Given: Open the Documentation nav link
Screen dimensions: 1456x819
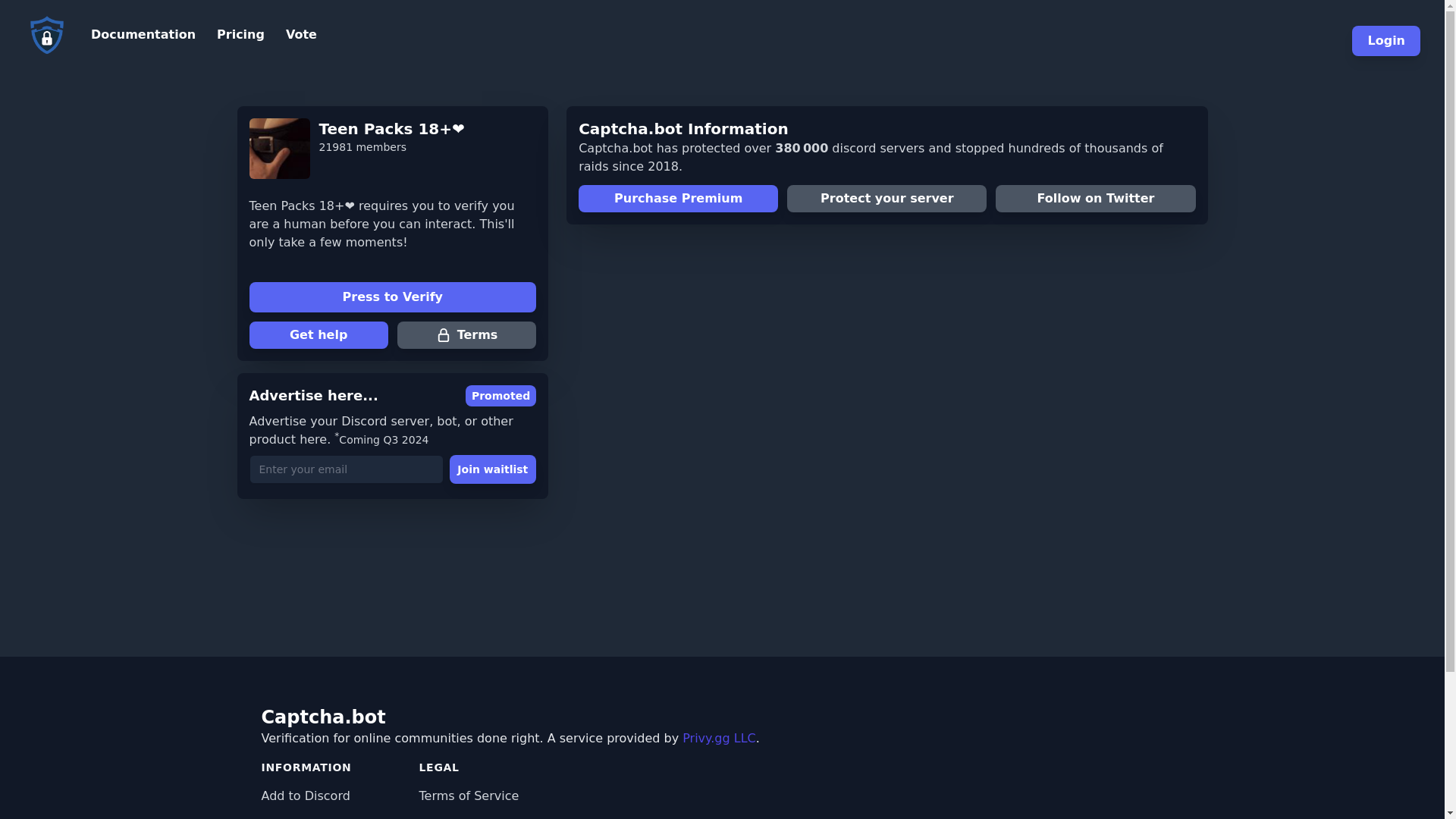Looking at the screenshot, I should click(x=143, y=35).
